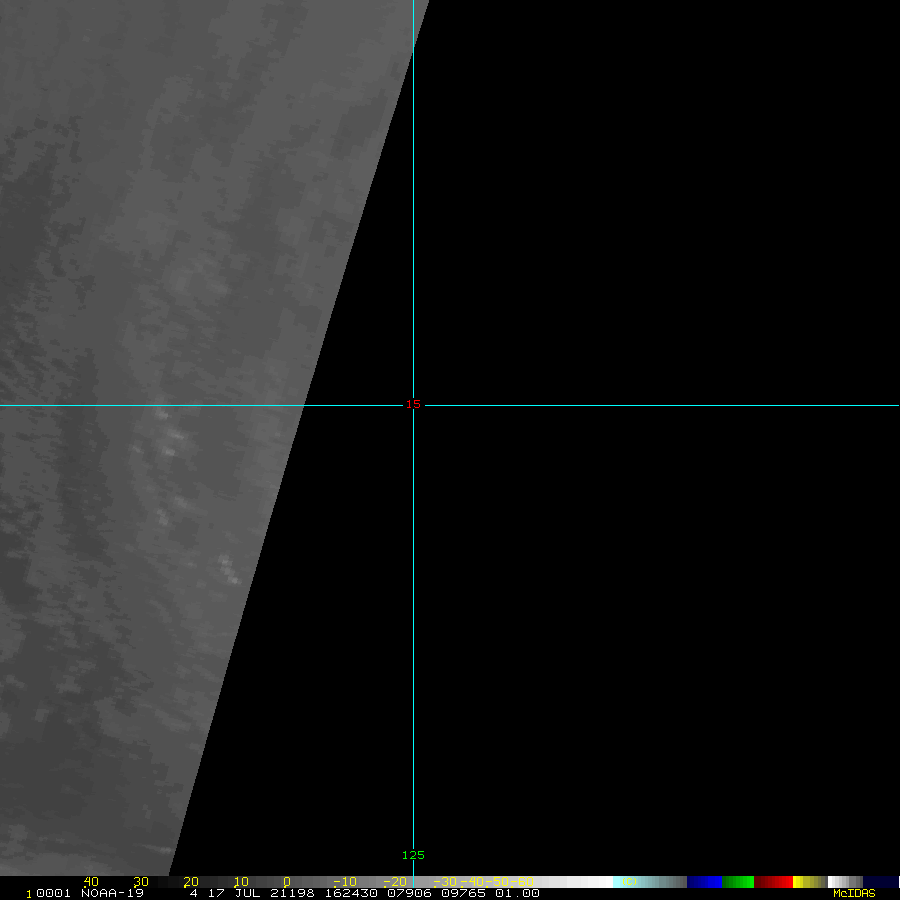Click the green 125 longitude label

(413, 855)
